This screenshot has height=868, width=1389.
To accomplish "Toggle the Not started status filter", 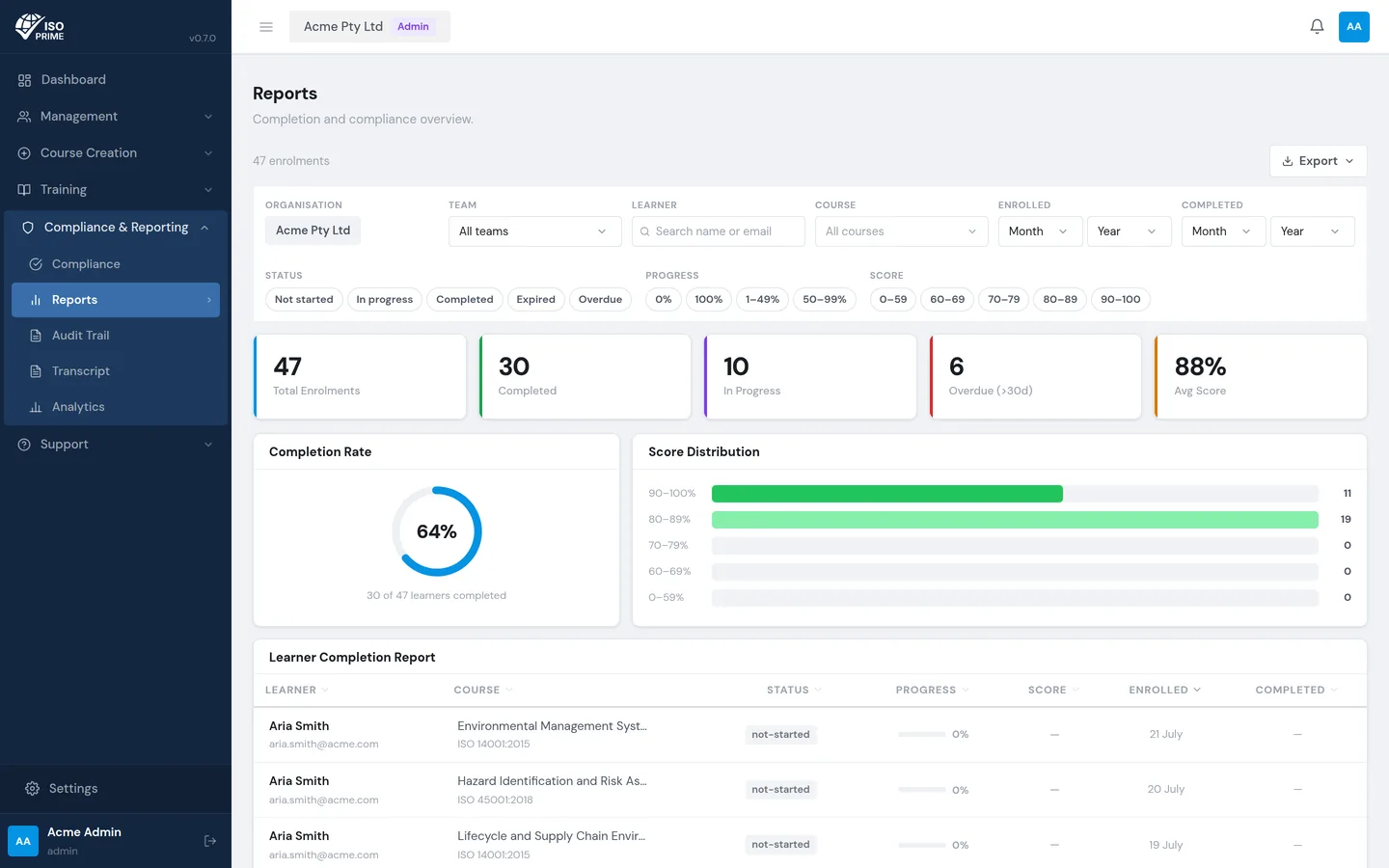I will click(x=304, y=300).
